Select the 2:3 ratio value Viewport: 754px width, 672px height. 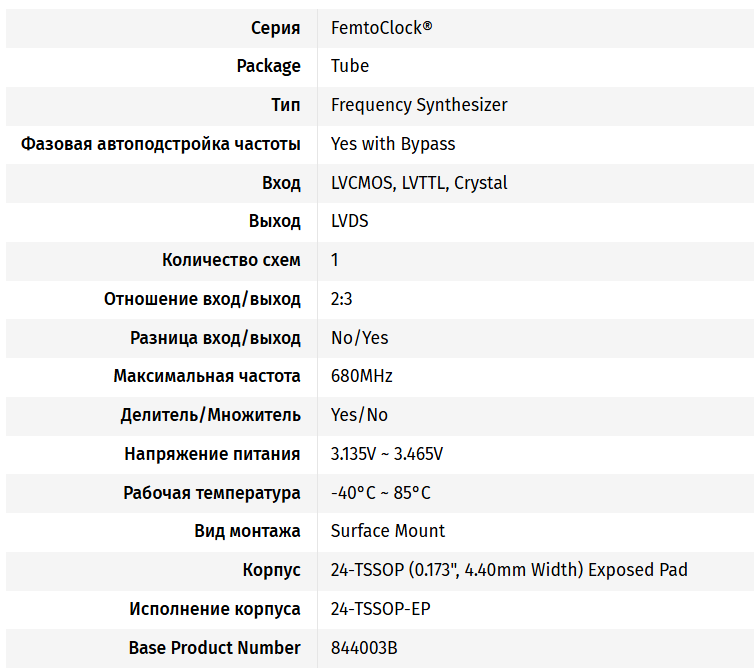point(342,299)
